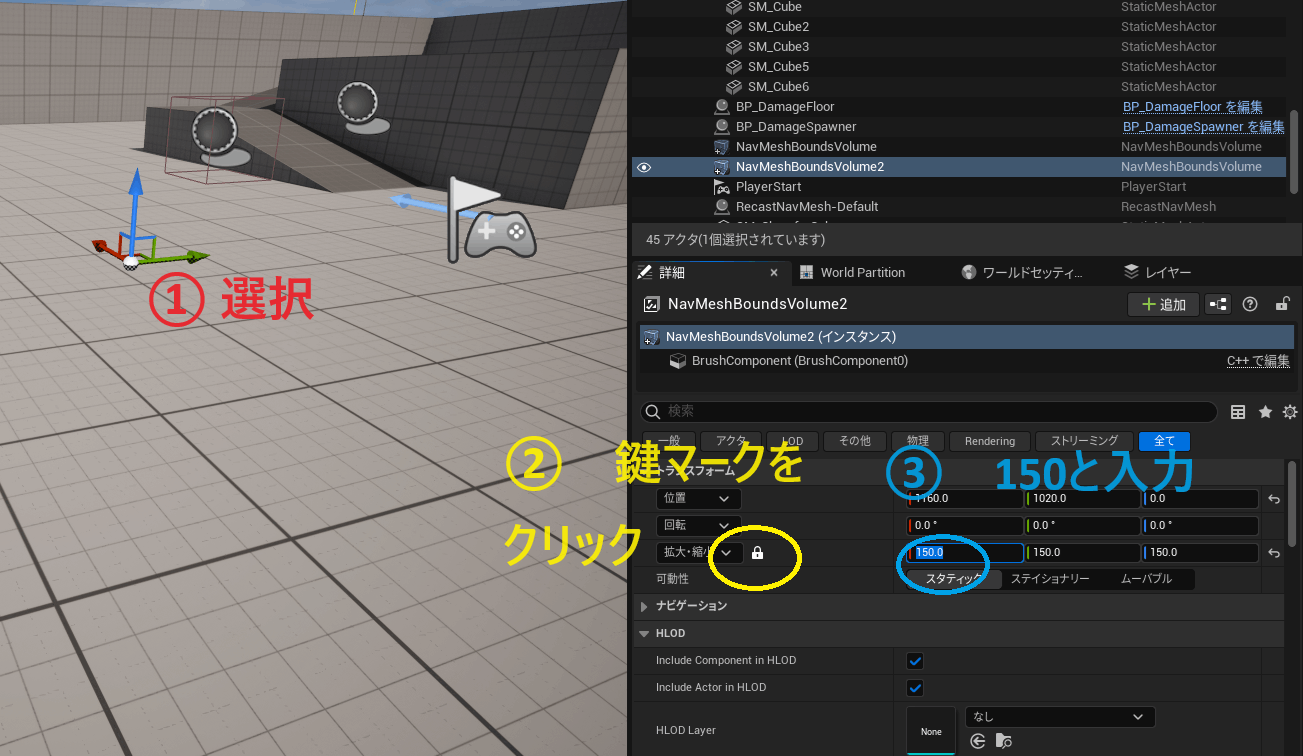1303x756 pixels.
Task: Open BP_DamageFloor を編集 link
Action: pyautogui.click(x=1192, y=107)
